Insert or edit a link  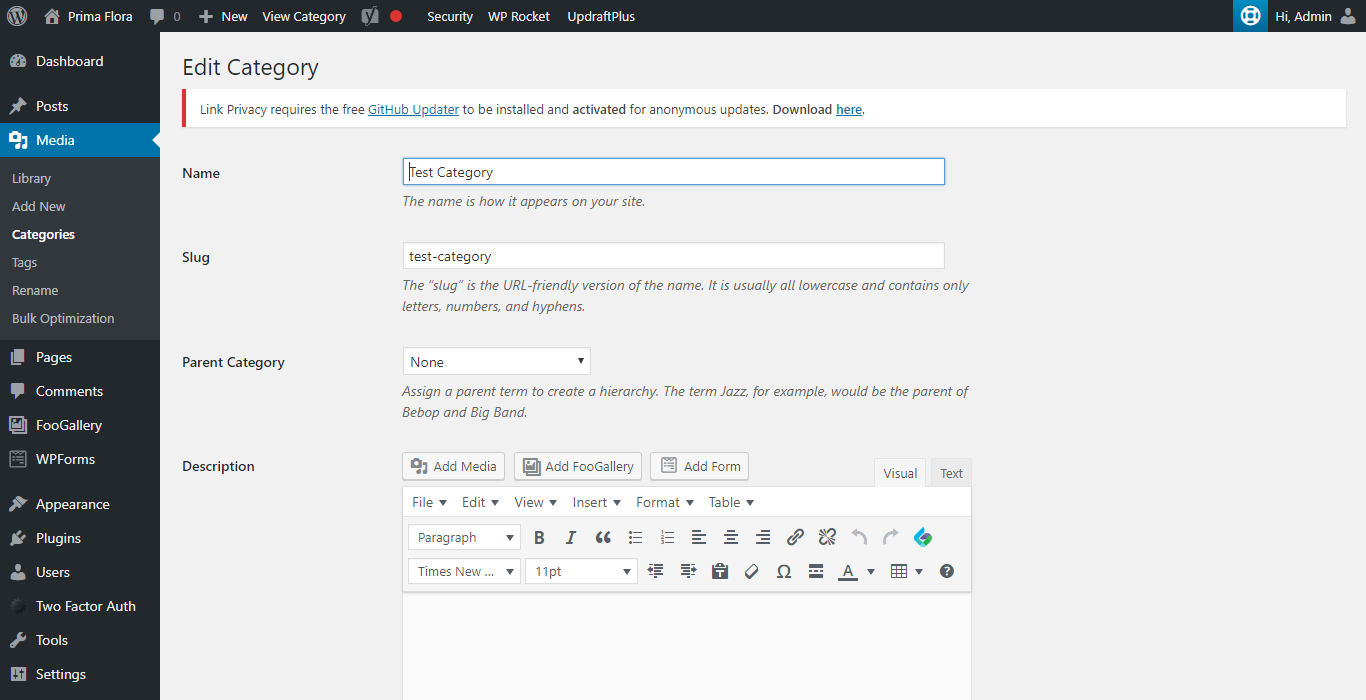click(x=795, y=538)
